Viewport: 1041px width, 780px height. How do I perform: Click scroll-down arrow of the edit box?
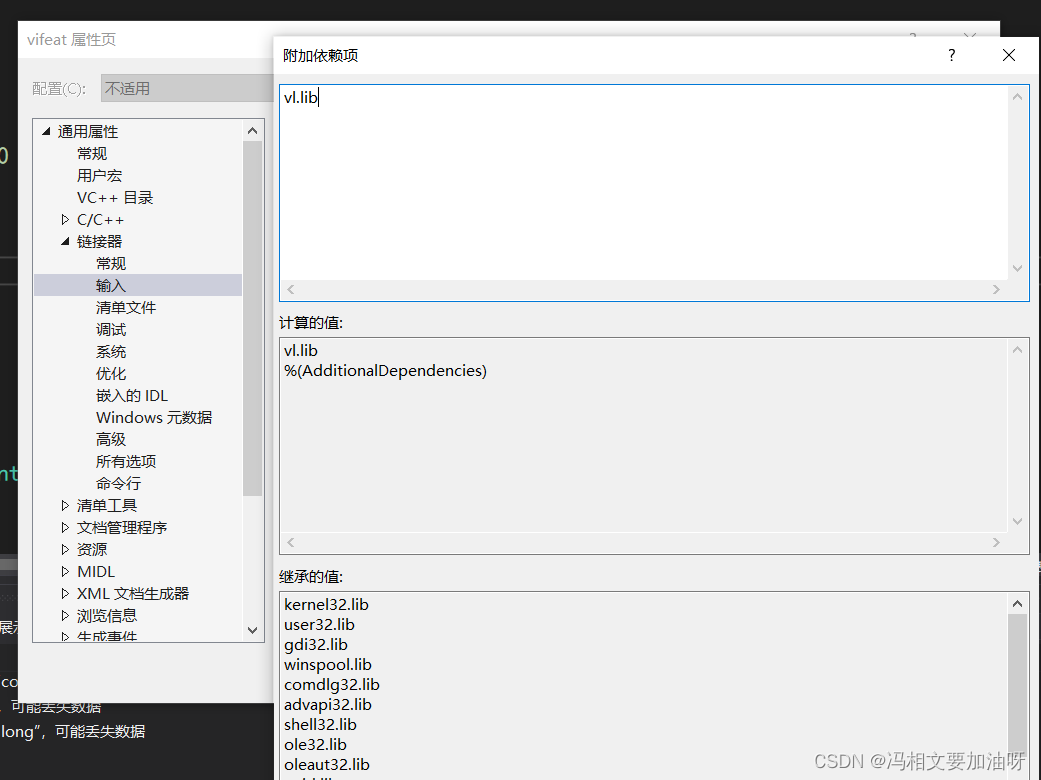coord(1017,268)
